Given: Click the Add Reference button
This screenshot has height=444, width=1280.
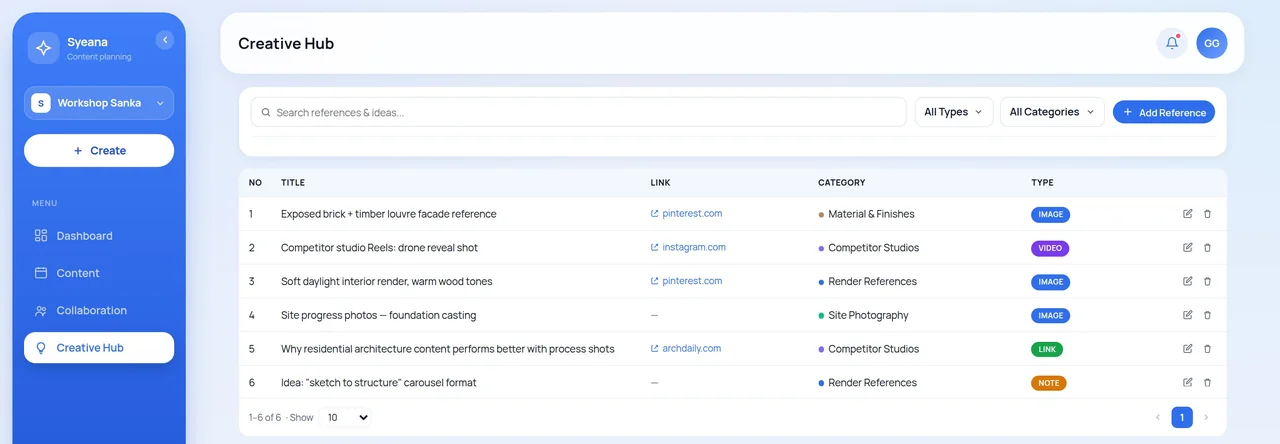Looking at the screenshot, I should point(1164,112).
